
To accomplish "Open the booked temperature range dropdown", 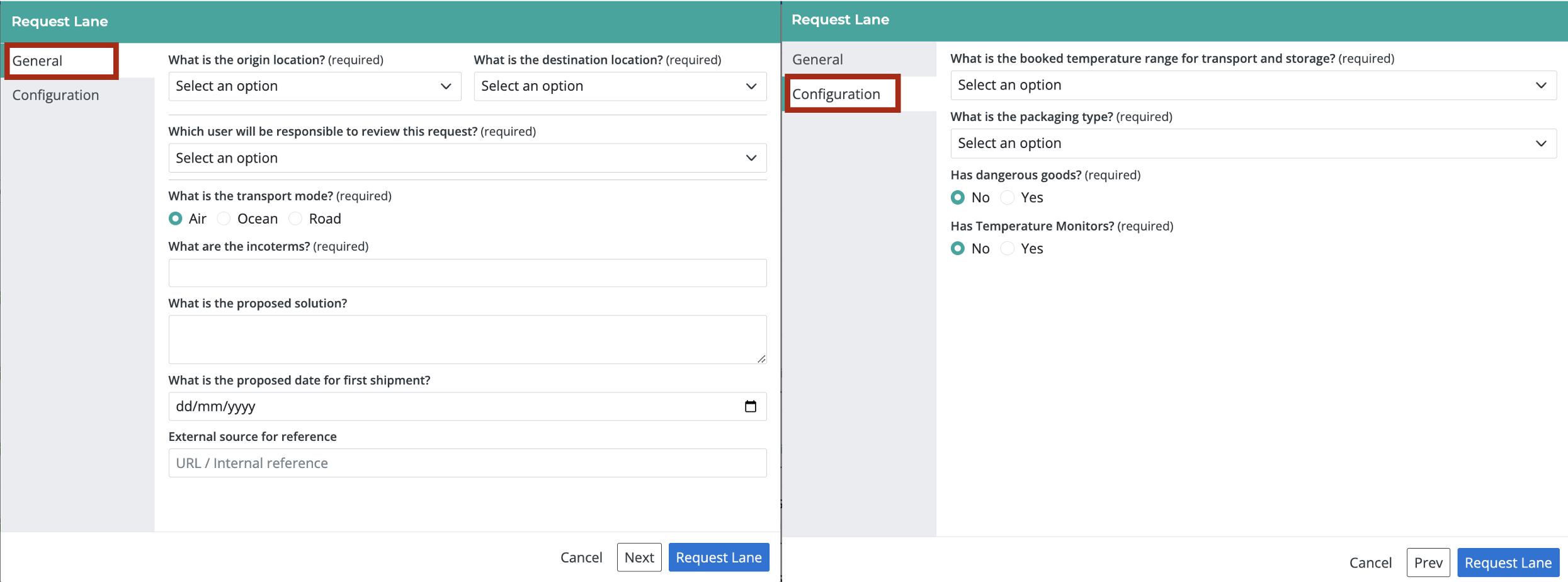I will pos(1253,85).
